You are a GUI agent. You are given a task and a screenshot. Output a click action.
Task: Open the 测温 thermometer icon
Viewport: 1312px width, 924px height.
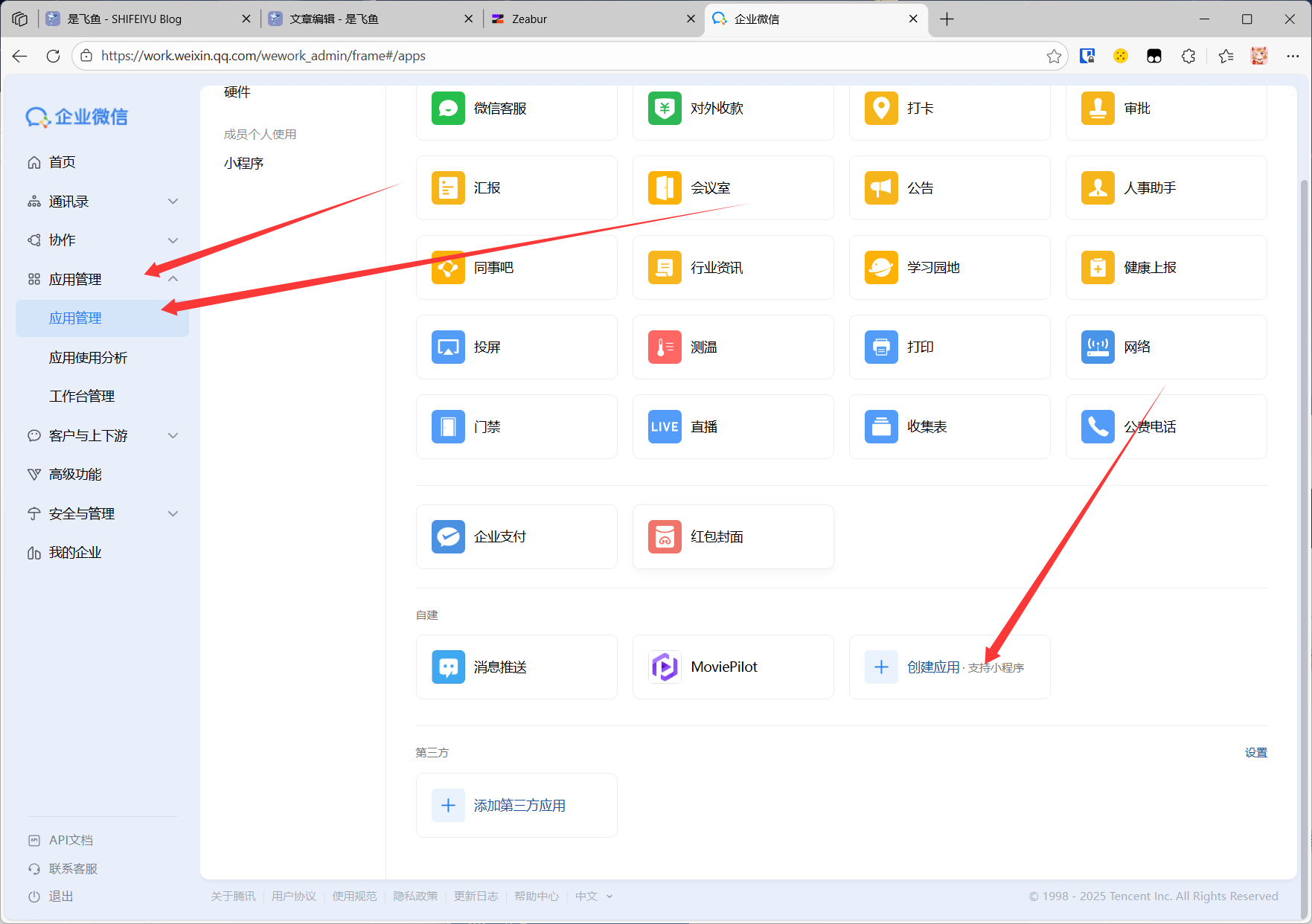pyautogui.click(x=665, y=347)
